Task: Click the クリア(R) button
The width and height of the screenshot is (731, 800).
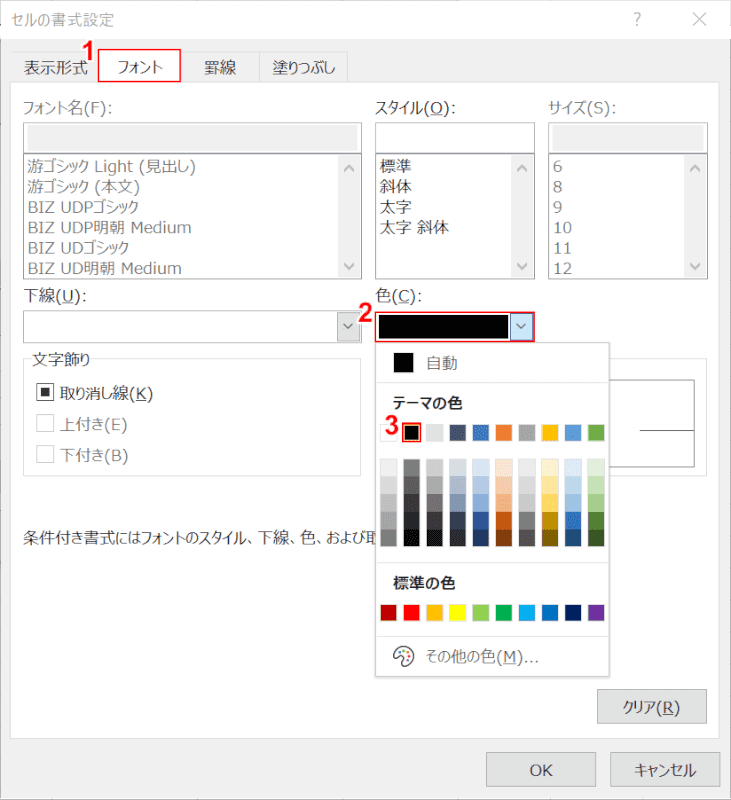Action: [651, 707]
